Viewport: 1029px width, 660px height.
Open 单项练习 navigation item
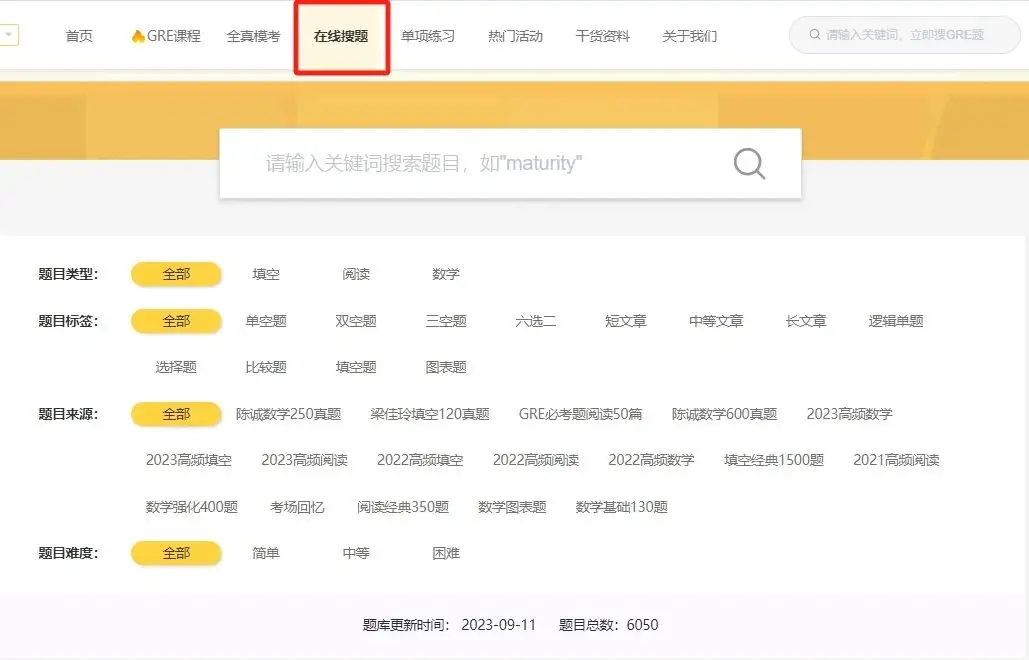tap(428, 36)
